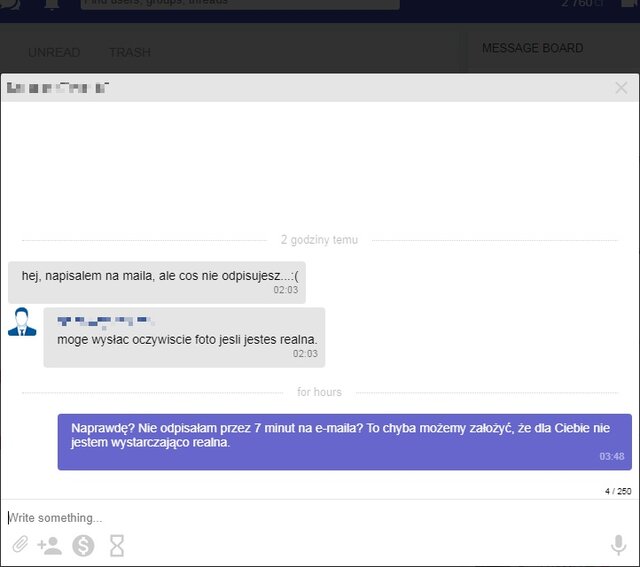This screenshot has height=567, width=640.
Task: Focus the 'Write something...' message field
Action: coord(300,517)
